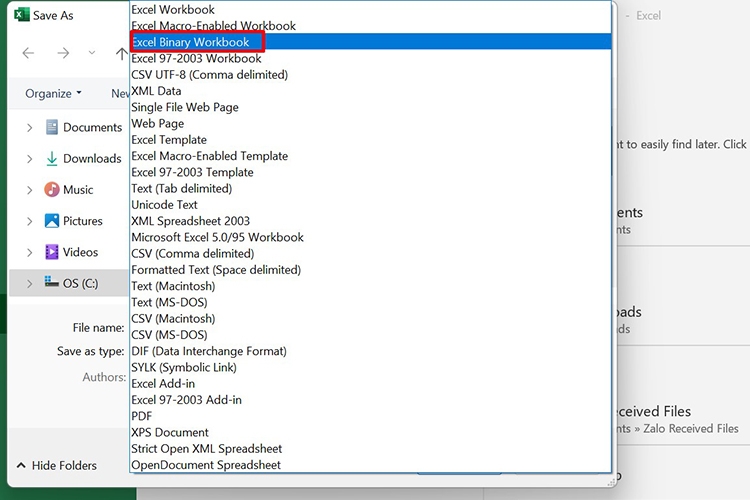Choose CSV UTF-8 (Comma delimited)
This screenshot has width=750, height=500.
370,75
